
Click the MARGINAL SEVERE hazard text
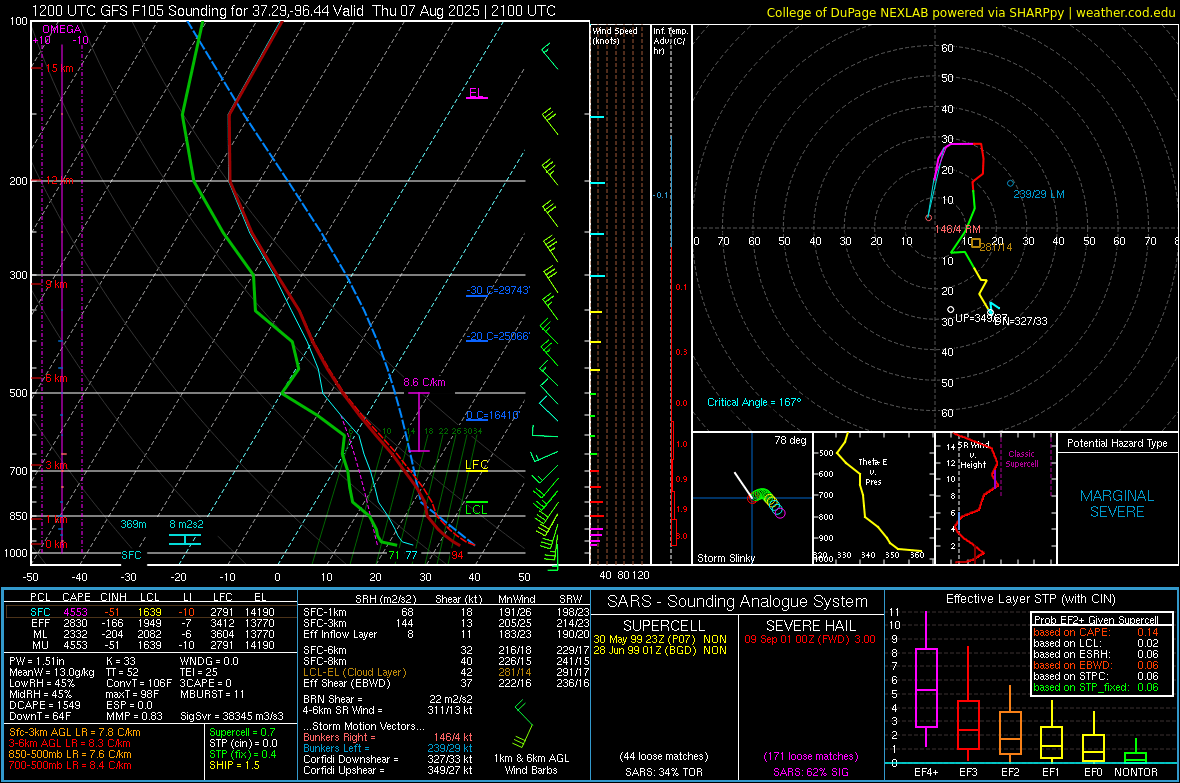[x=1117, y=504]
